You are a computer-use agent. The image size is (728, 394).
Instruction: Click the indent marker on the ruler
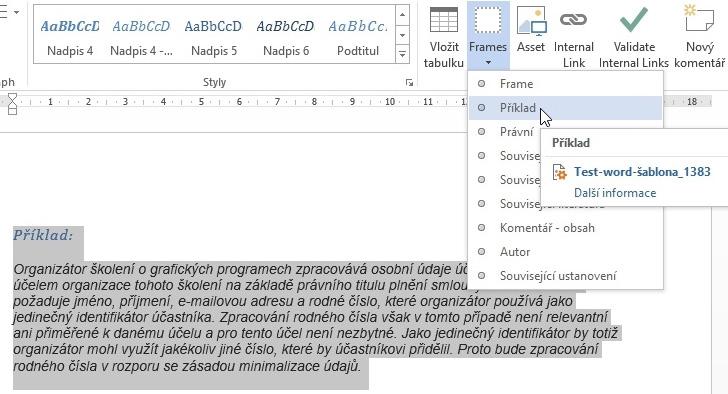coord(13,103)
